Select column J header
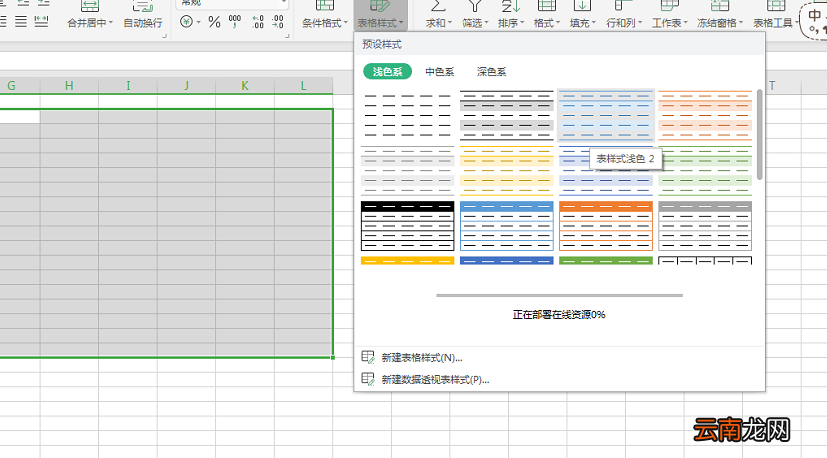The height and width of the screenshot is (458, 827). [186, 85]
